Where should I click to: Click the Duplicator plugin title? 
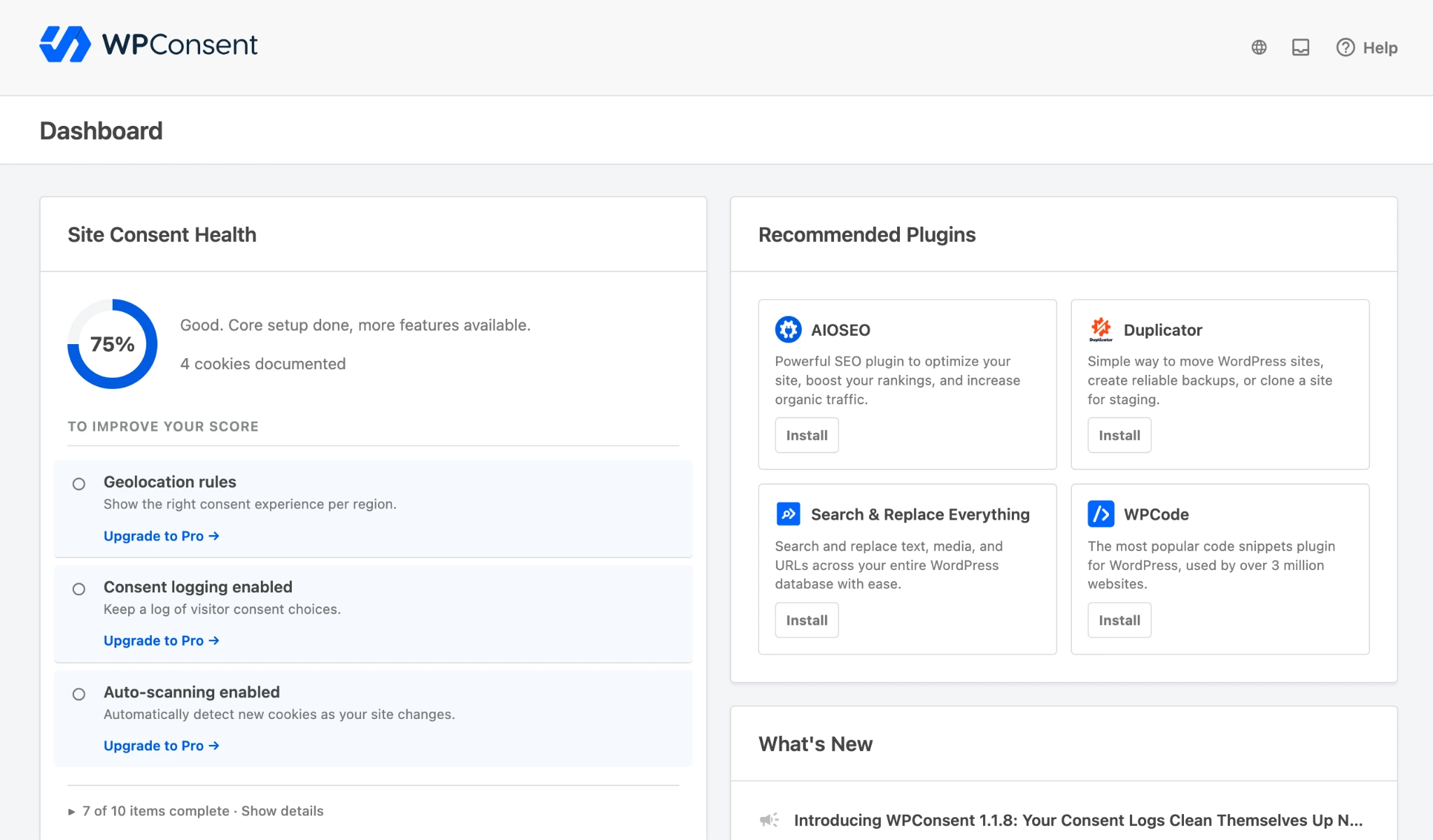pyautogui.click(x=1163, y=330)
